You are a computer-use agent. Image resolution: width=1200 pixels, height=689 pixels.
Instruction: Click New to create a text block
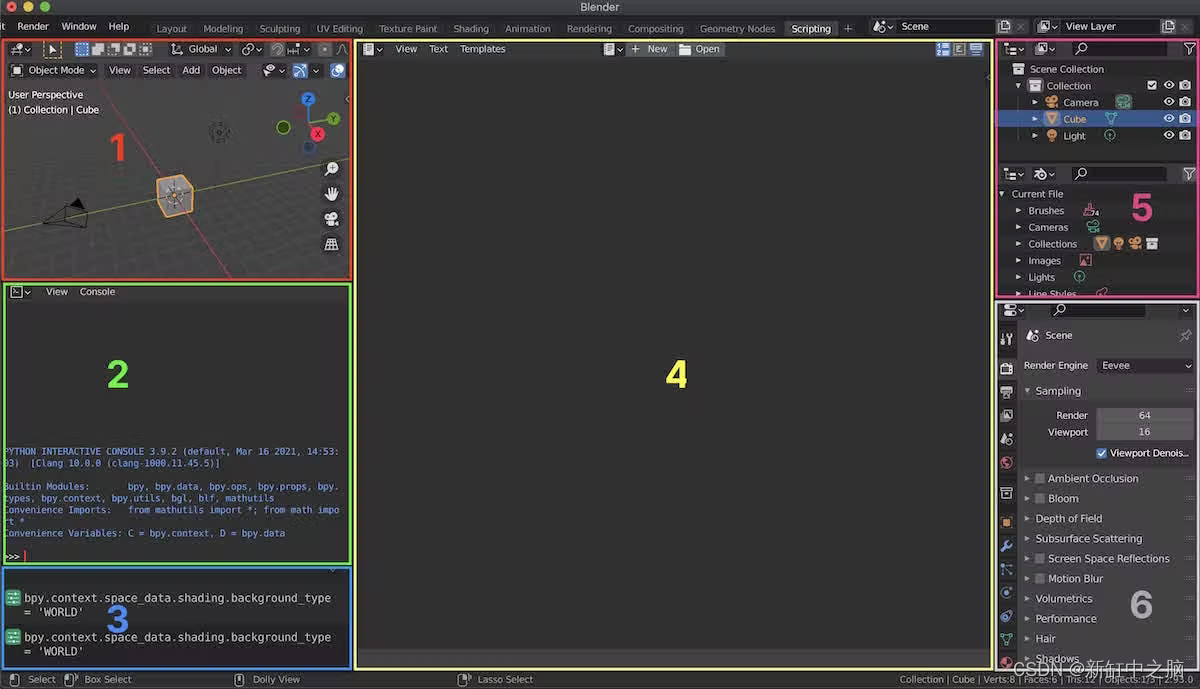pos(657,48)
